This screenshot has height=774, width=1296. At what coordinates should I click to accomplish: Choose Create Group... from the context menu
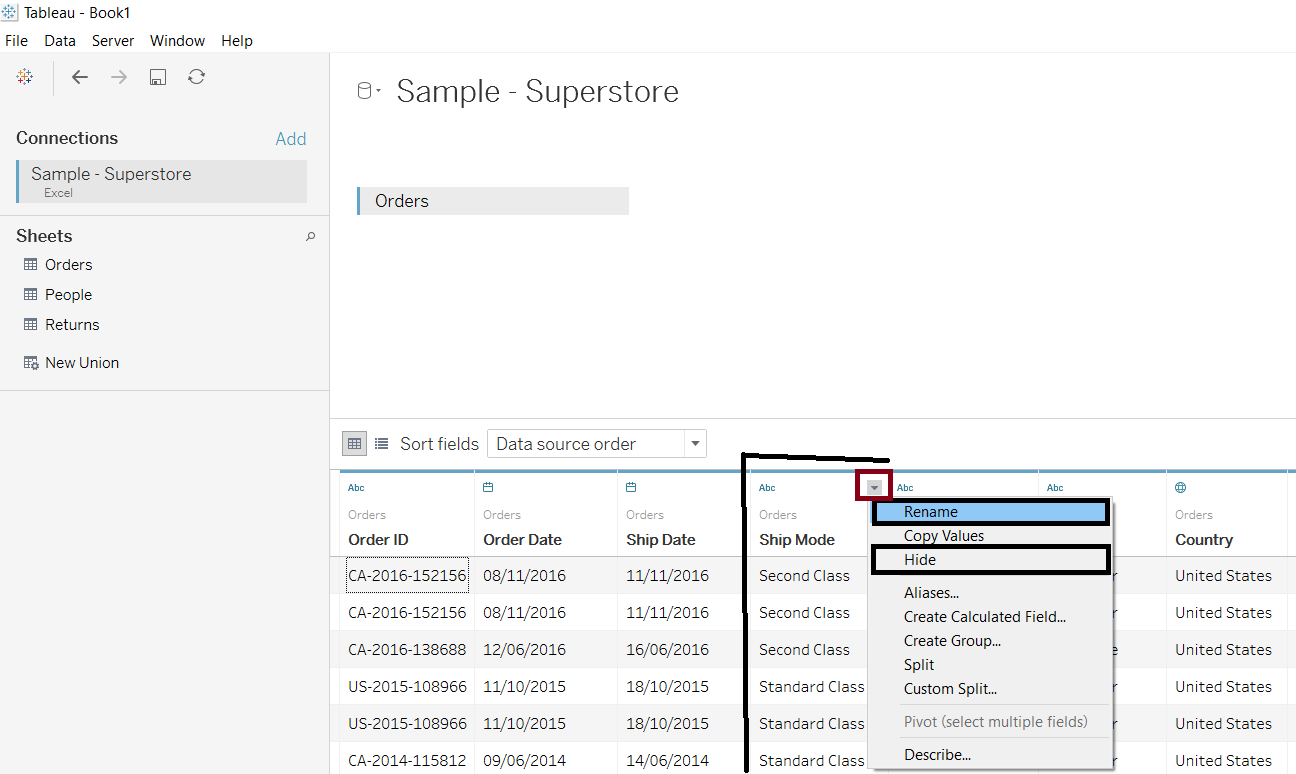991,641
